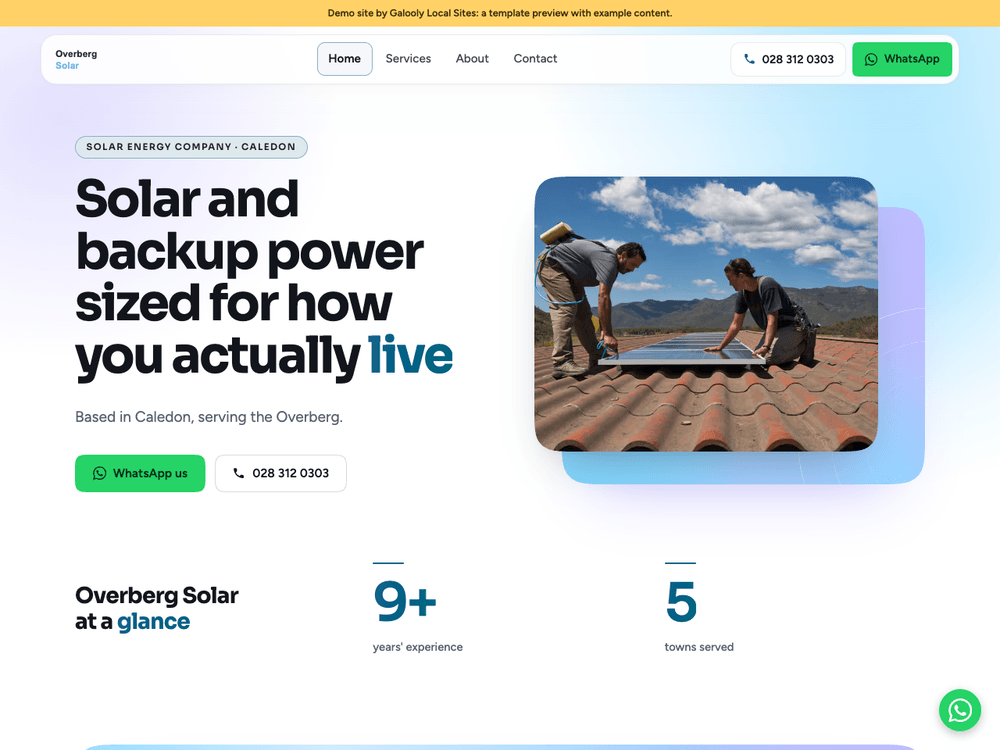Viewport: 1000px width, 750px height.
Task: Click the header WhatsApp button
Action: point(902,59)
